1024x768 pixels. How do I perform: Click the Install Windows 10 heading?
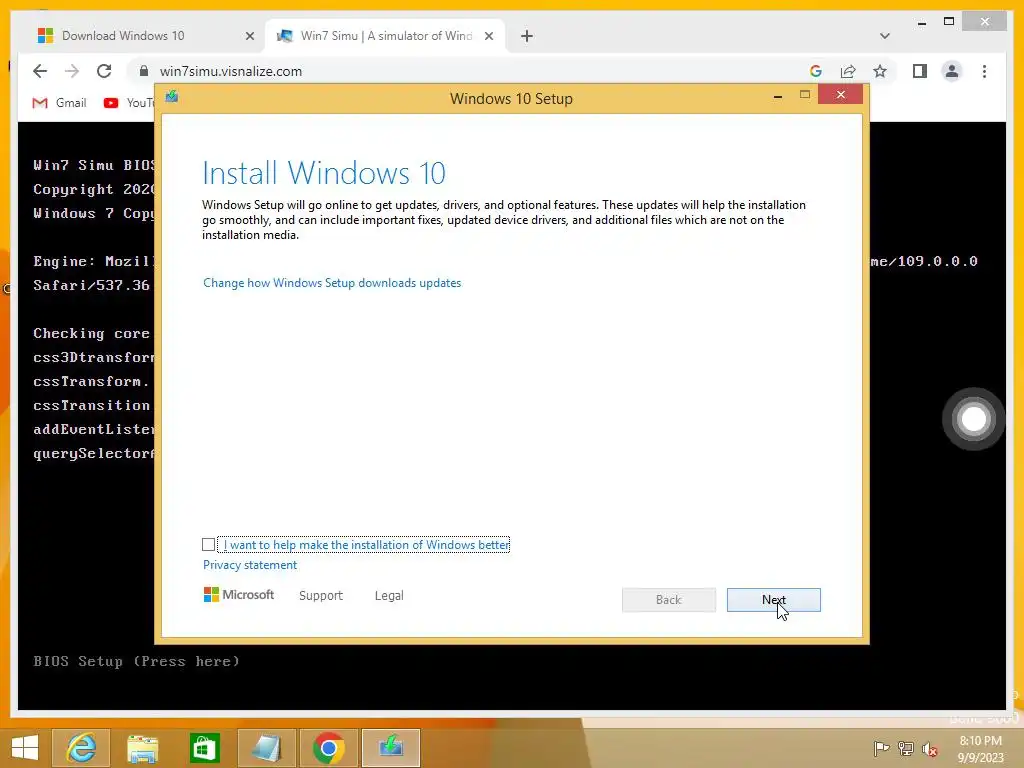pyautogui.click(x=324, y=173)
